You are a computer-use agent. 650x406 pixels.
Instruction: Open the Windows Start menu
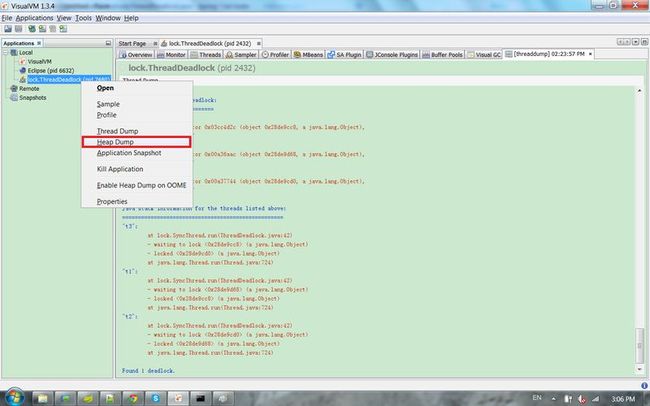[x=14, y=398]
